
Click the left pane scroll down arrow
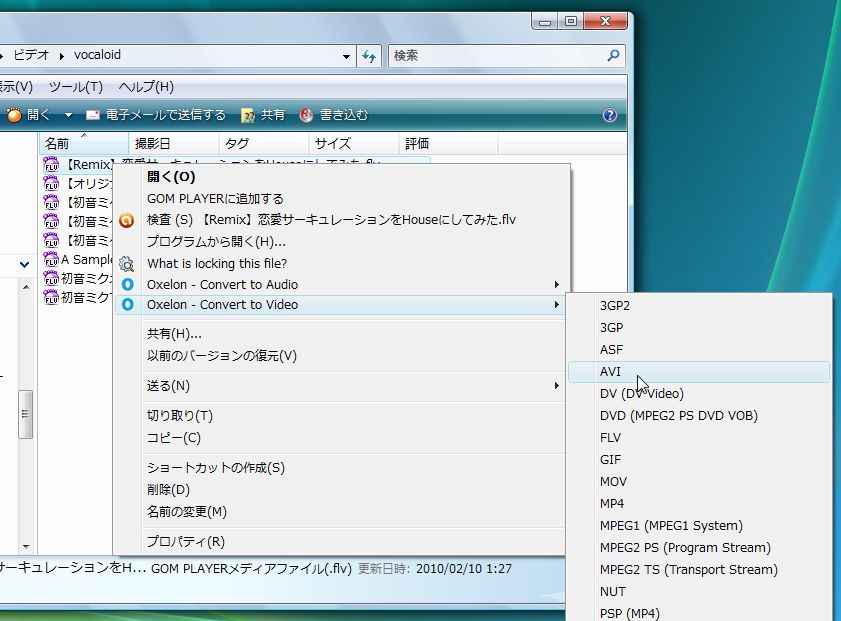[26, 546]
